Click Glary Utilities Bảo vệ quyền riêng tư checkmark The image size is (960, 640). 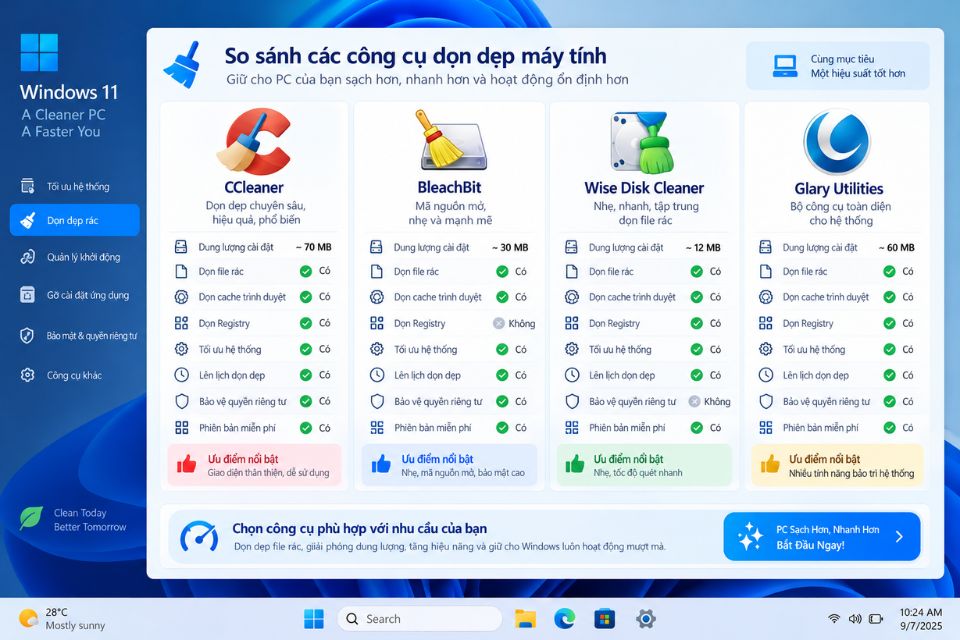click(x=890, y=401)
